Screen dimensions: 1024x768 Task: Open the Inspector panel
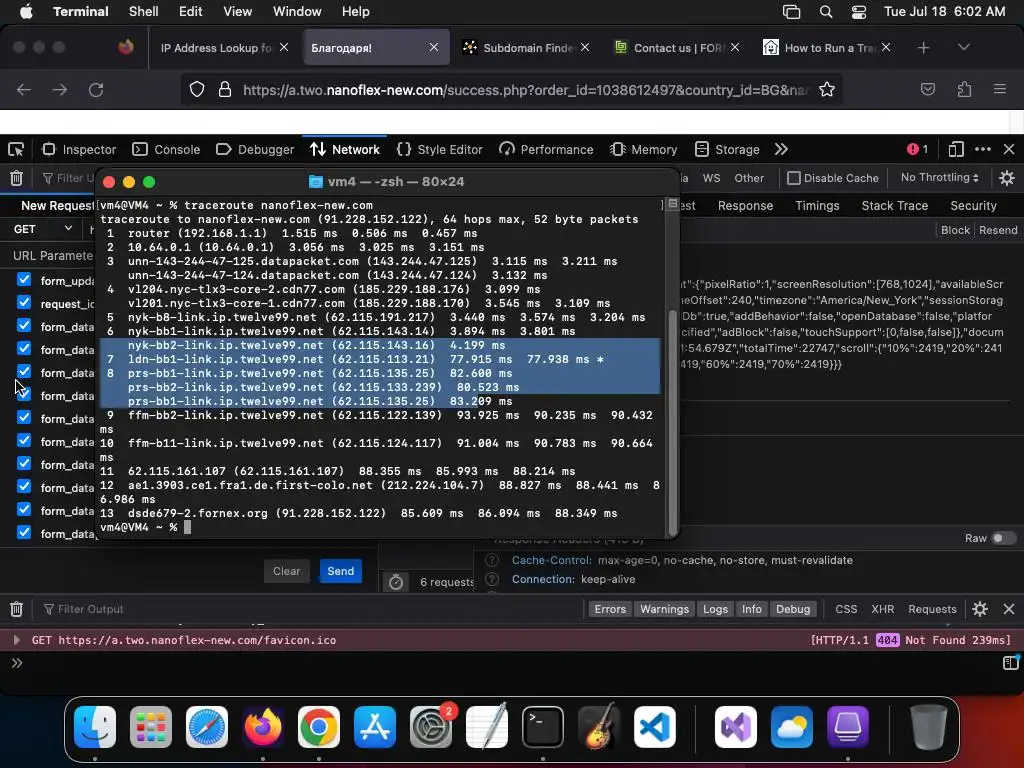pos(78,150)
